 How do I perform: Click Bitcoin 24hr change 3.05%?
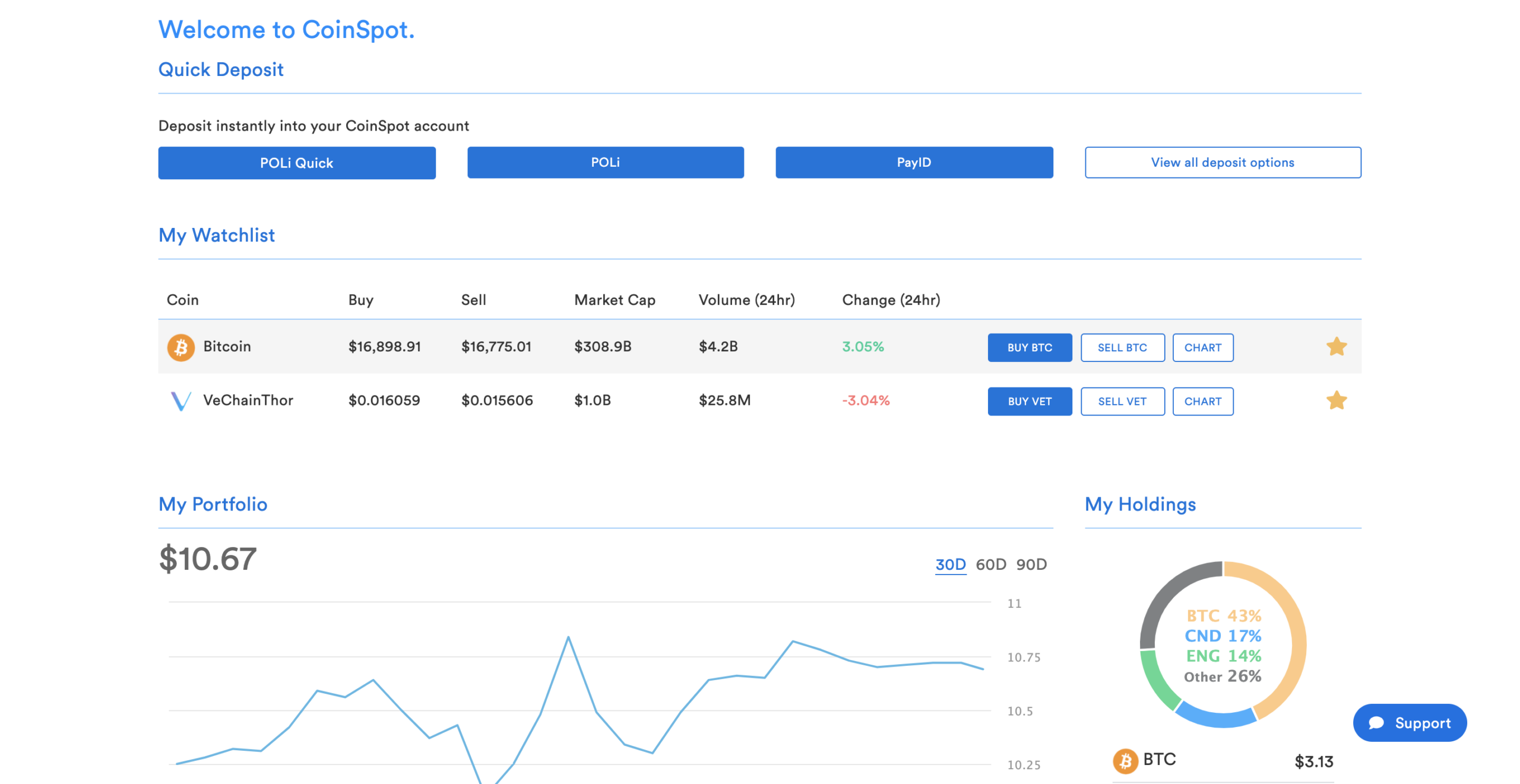click(863, 347)
